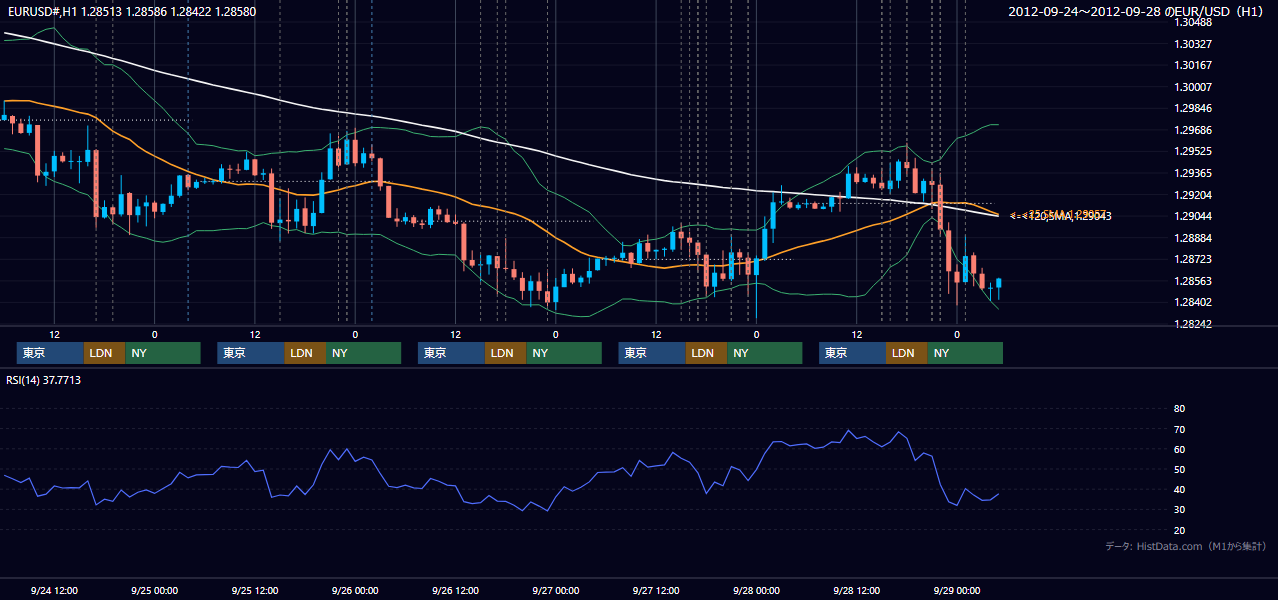1278x600 pixels.
Task: Click price axis label 1.30007
Action: pos(1193,88)
